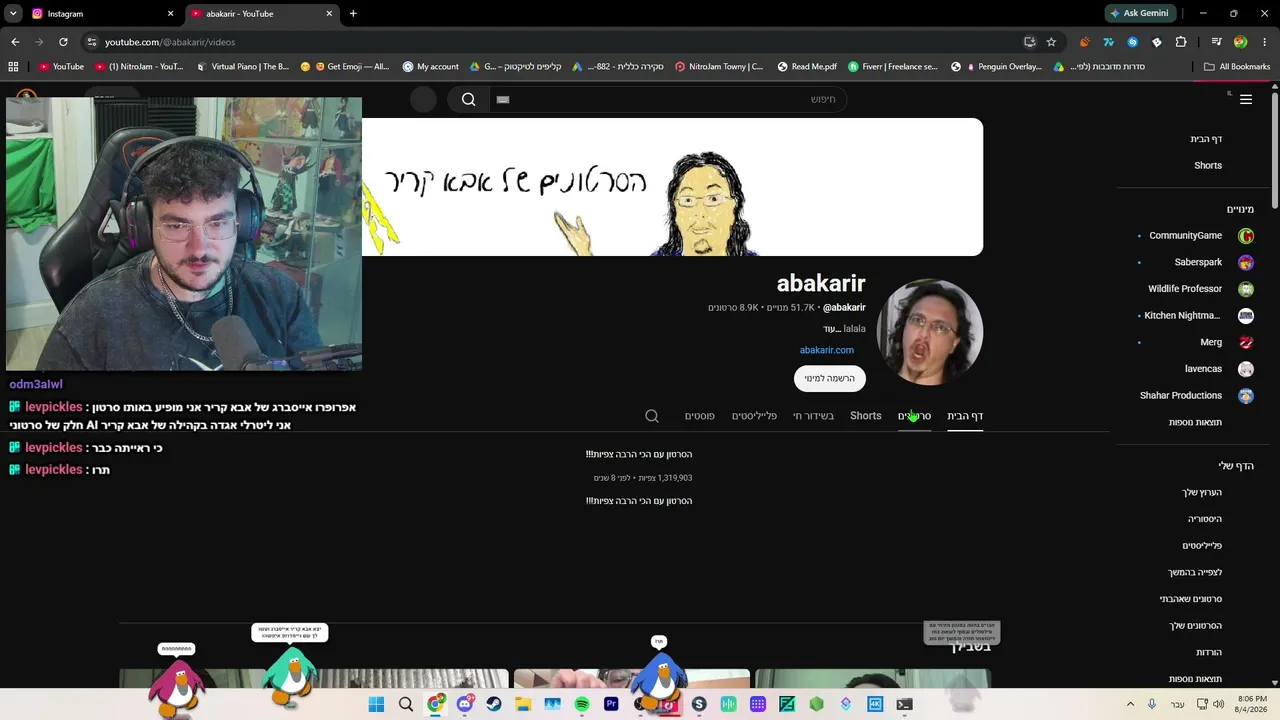Go to דף הבית in sidebar
The width and height of the screenshot is (1280, 720).
tap(1206, 139)
